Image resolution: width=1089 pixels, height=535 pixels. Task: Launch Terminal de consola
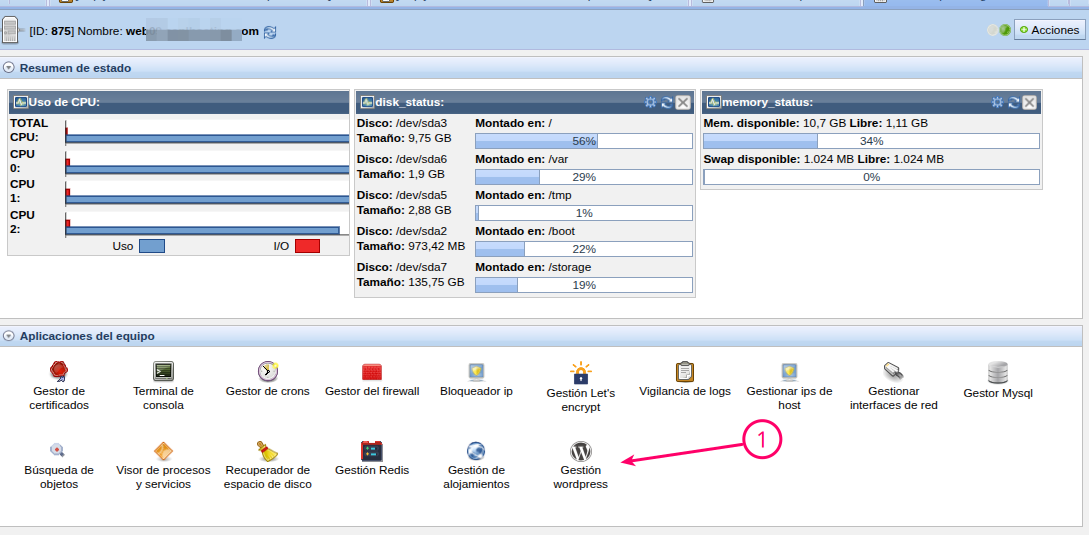coord(163,373)
